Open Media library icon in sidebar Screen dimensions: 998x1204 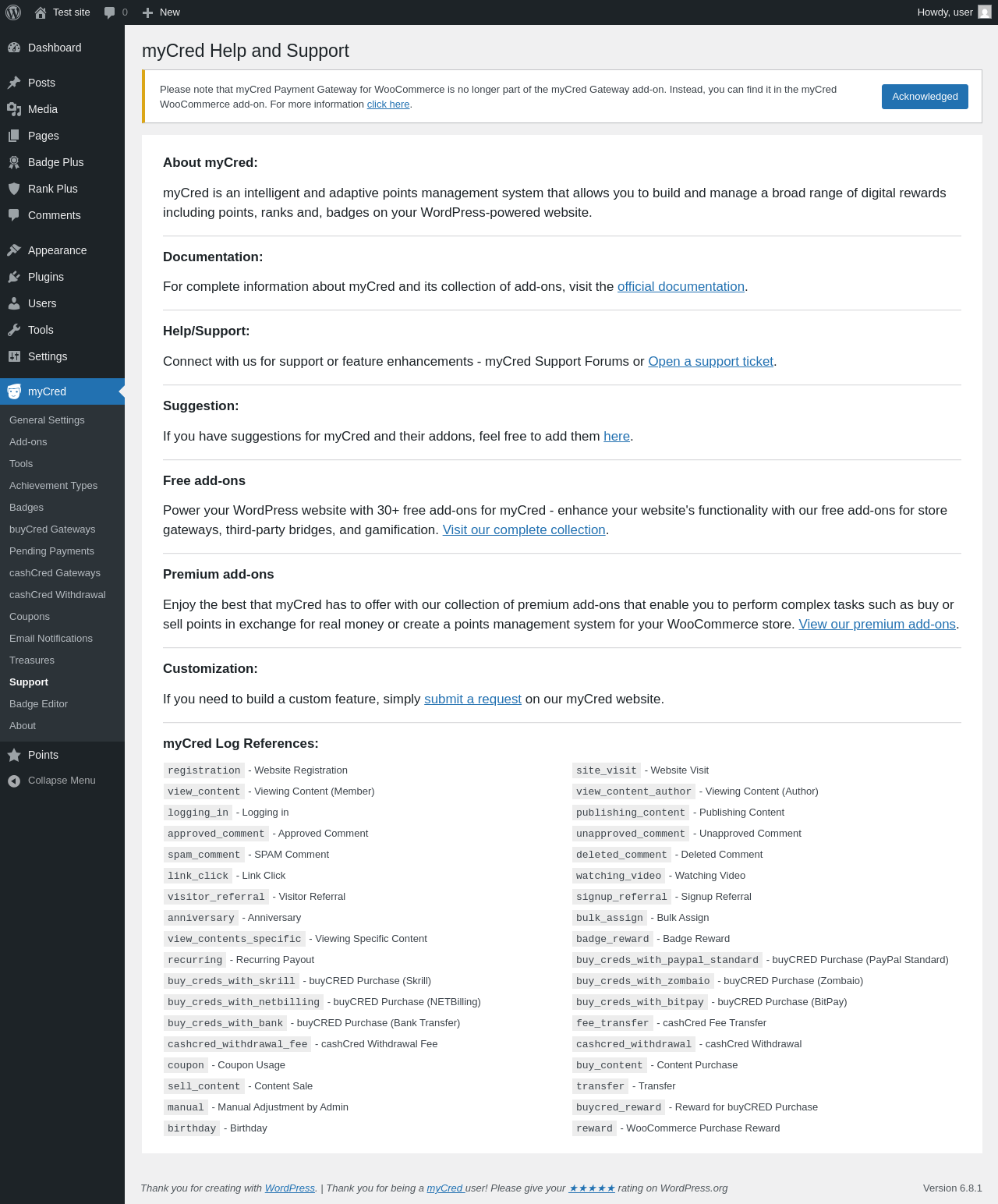(x=14, y=109)
